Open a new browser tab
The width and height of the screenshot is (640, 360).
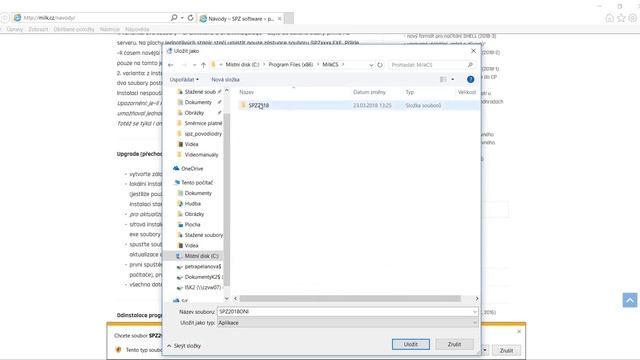click(x=289, y=18)
